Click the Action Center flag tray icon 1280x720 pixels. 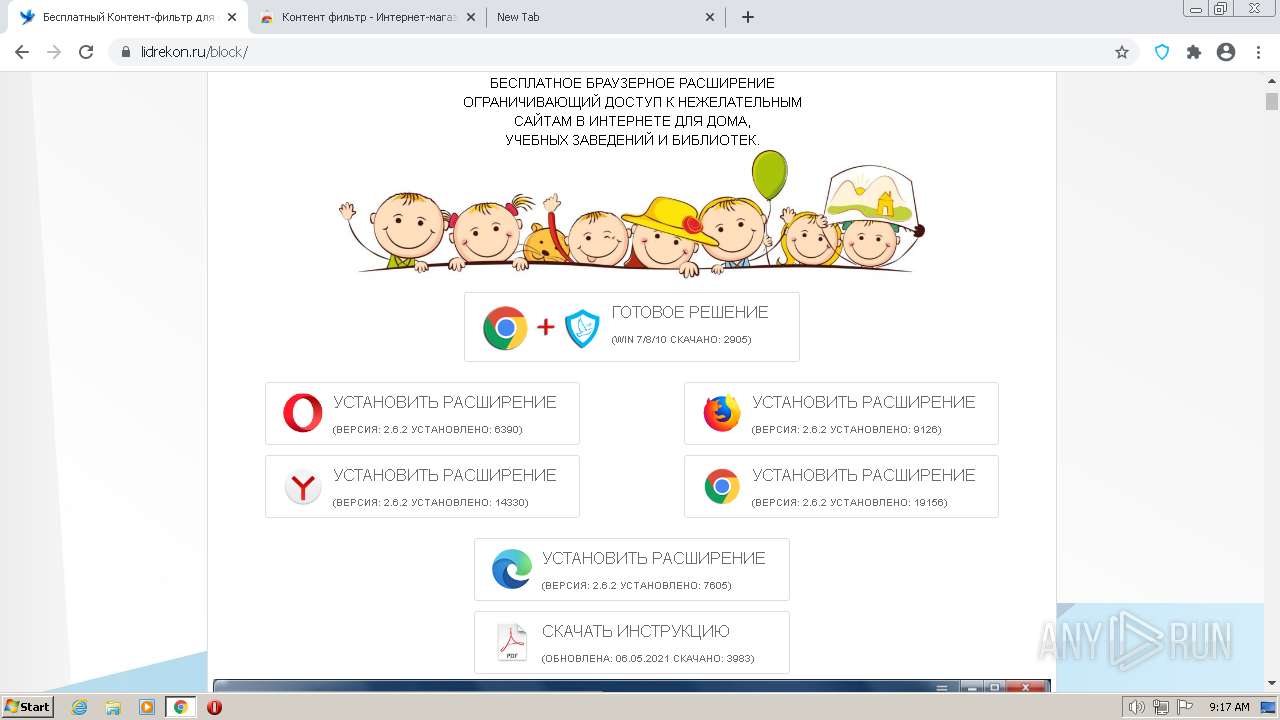click(1185, 707)
